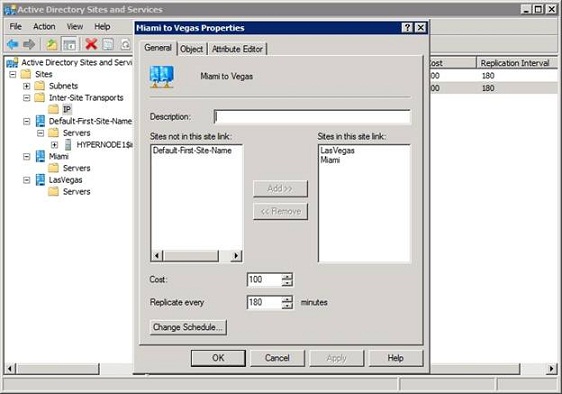The width and height of the screenshot is (562, 394).
Task: Open the Help menu
Action: pyautogui.click(x=102, y=27)
